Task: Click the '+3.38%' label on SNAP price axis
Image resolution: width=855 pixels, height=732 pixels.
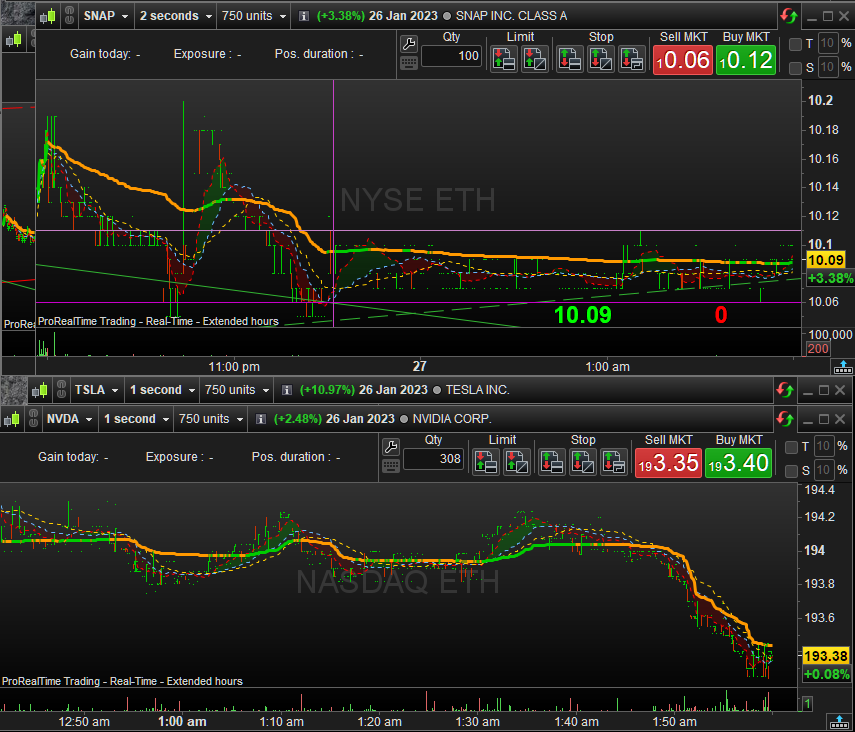Action: click(x=830, y=278)
